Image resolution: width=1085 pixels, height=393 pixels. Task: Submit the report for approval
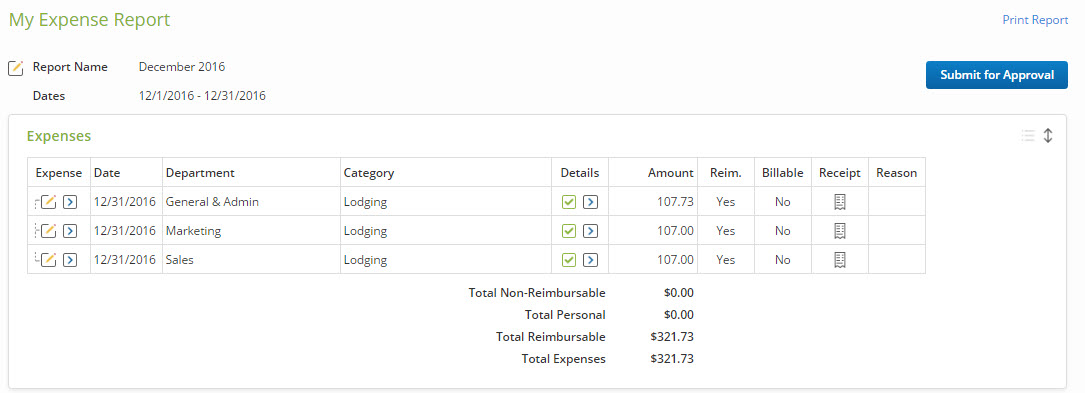[x=996, y=75]
